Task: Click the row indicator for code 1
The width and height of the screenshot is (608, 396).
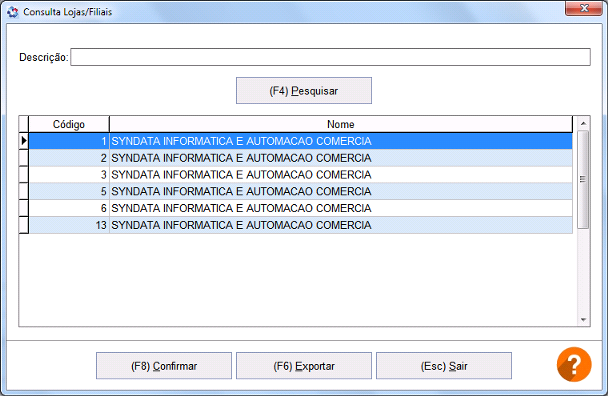Action: [24, 141]
